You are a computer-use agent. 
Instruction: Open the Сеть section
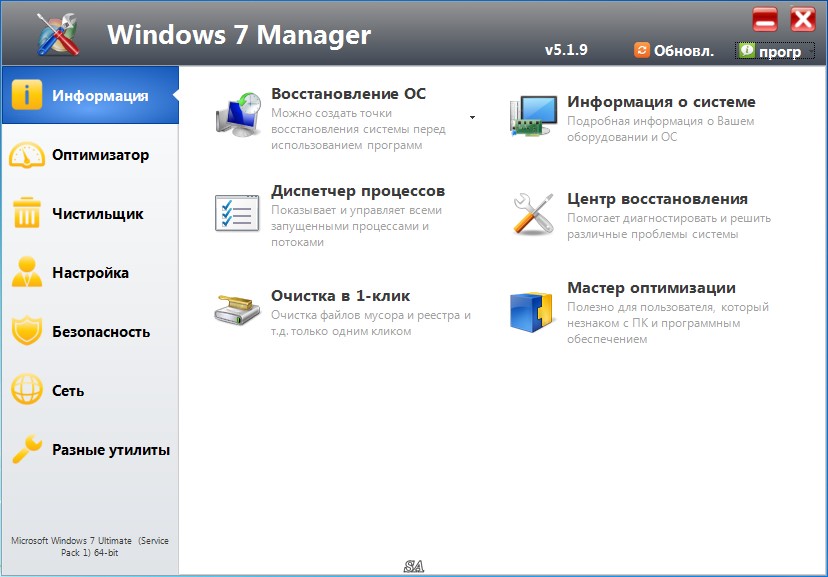(x=91, y=390)
